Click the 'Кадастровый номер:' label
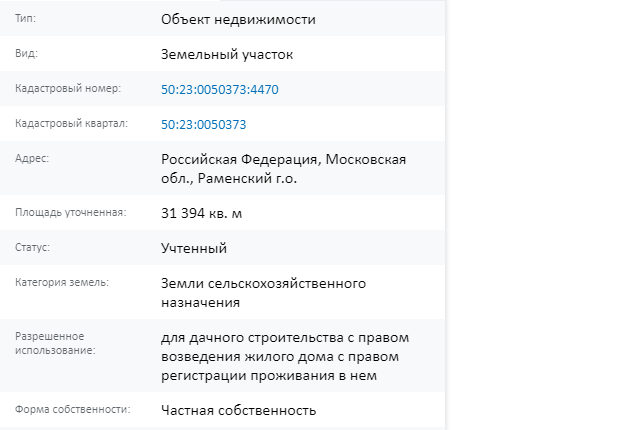Viewport: 619px width, 430px height. pos(68,88)
